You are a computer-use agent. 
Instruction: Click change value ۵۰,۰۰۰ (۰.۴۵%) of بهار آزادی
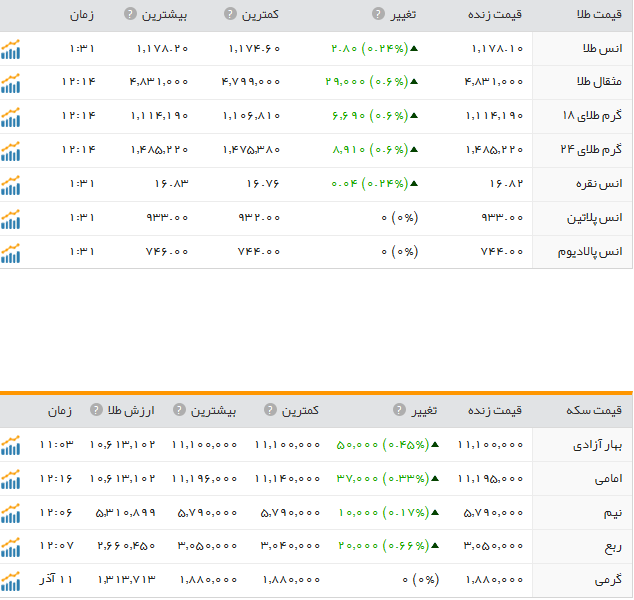387,445
